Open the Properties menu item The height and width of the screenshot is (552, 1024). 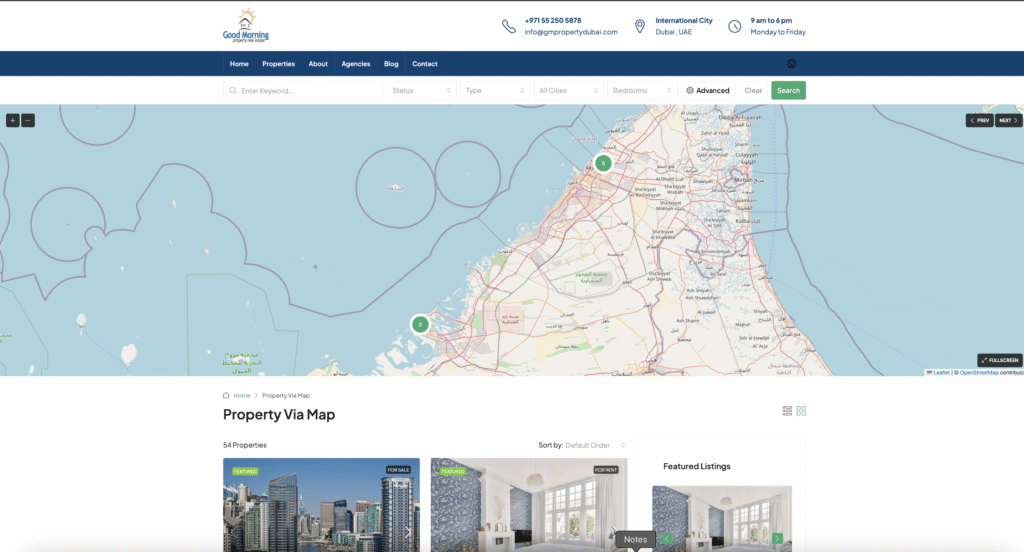(278, 64)
